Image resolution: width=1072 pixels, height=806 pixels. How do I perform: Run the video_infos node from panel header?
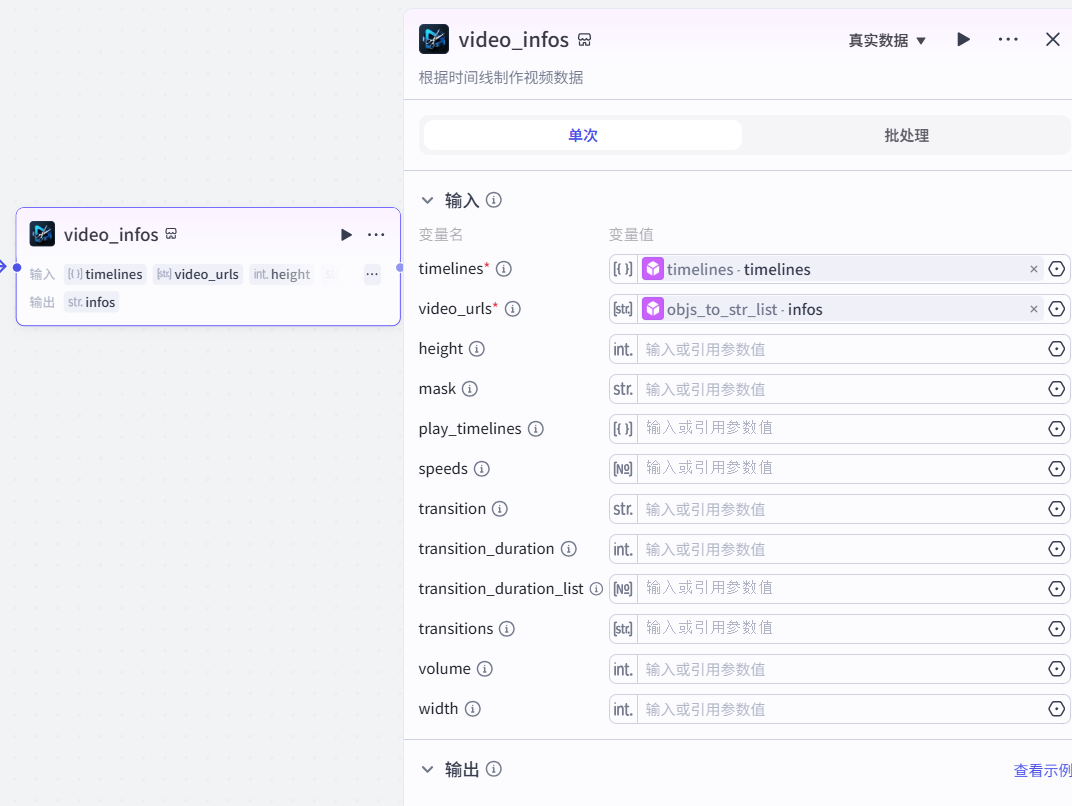[x=963, y=40]
